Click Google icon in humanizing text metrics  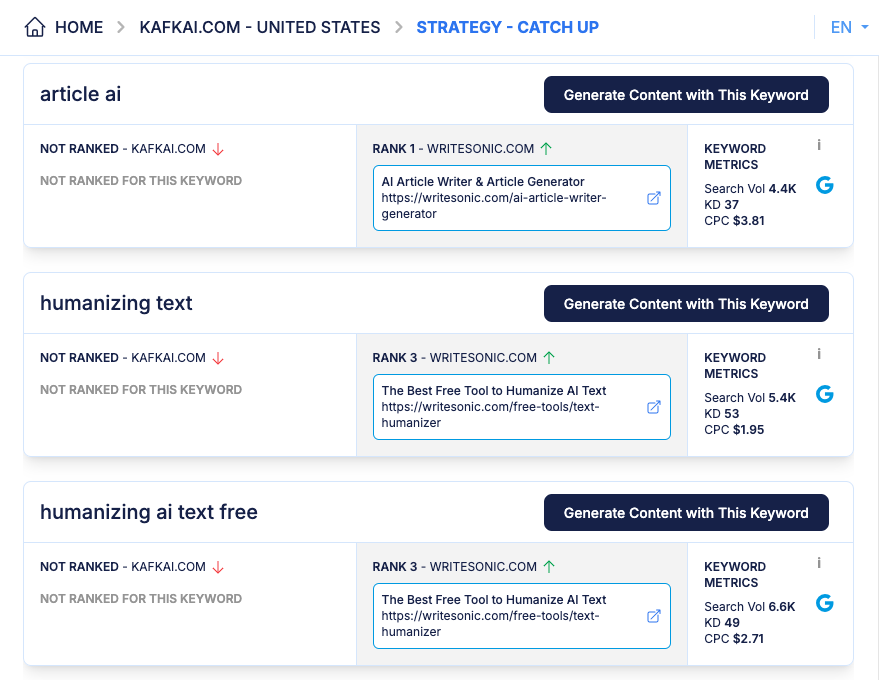point(825,394)
